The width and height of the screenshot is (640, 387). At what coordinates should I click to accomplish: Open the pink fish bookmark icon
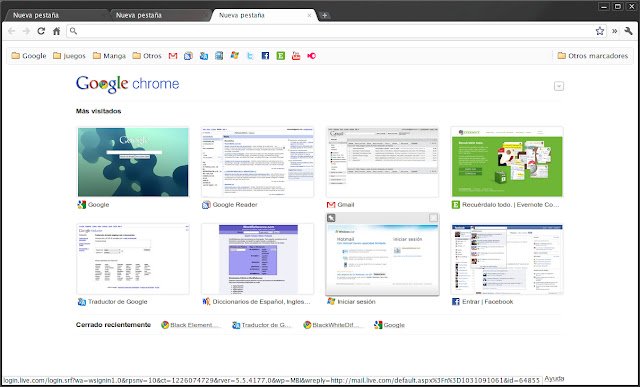[311, 56]
